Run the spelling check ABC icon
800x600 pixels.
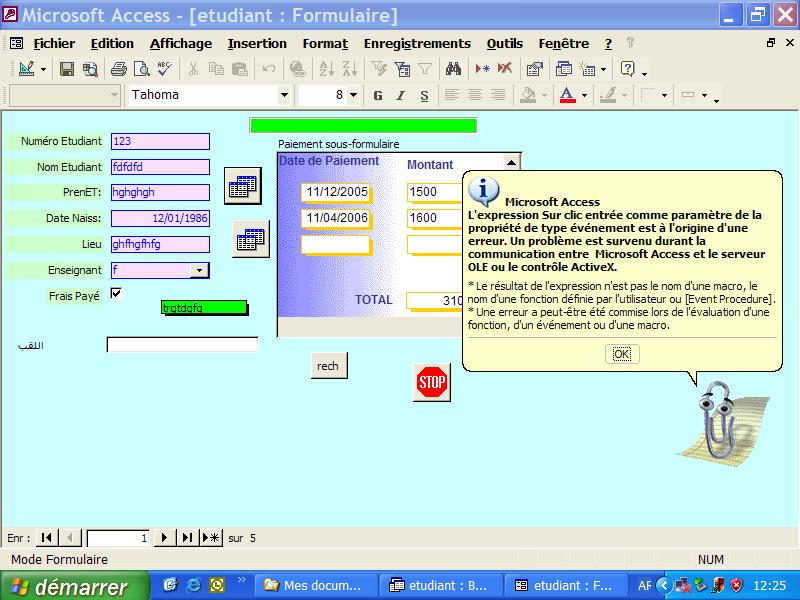coord(164,69)
